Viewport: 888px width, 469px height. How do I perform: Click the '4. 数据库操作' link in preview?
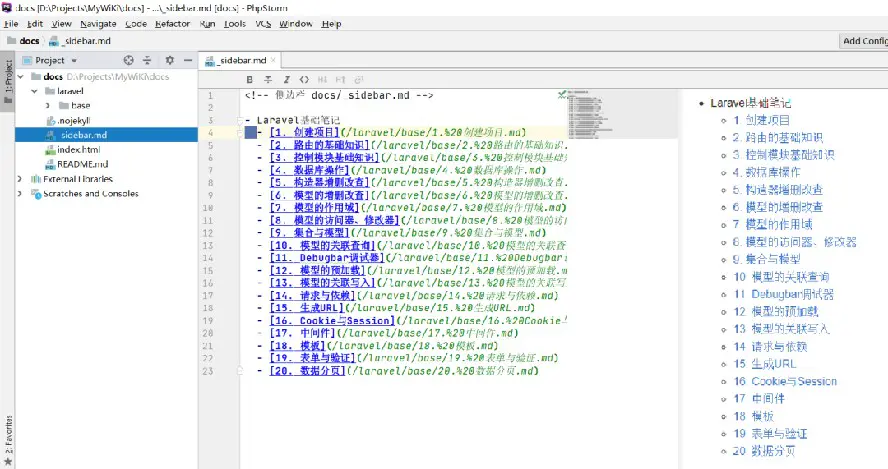[766, 172]
